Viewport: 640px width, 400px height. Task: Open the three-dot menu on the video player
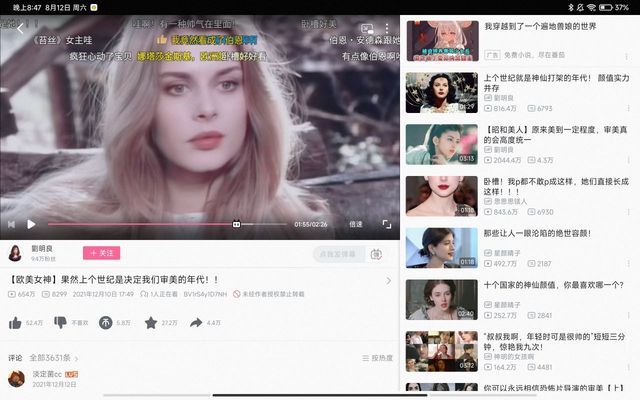coord(387,29)
